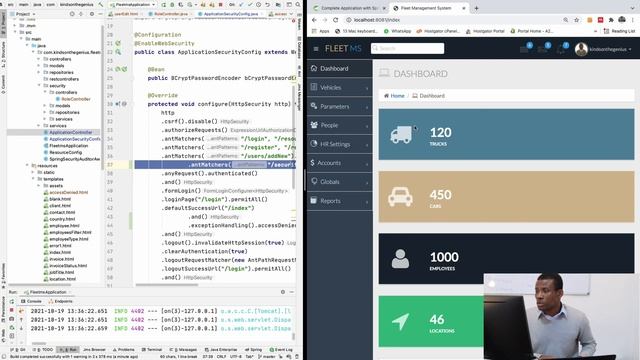The image size is (640, 360).
Task: Open the Dashboard sidebar item
Action: pos(339,68)
